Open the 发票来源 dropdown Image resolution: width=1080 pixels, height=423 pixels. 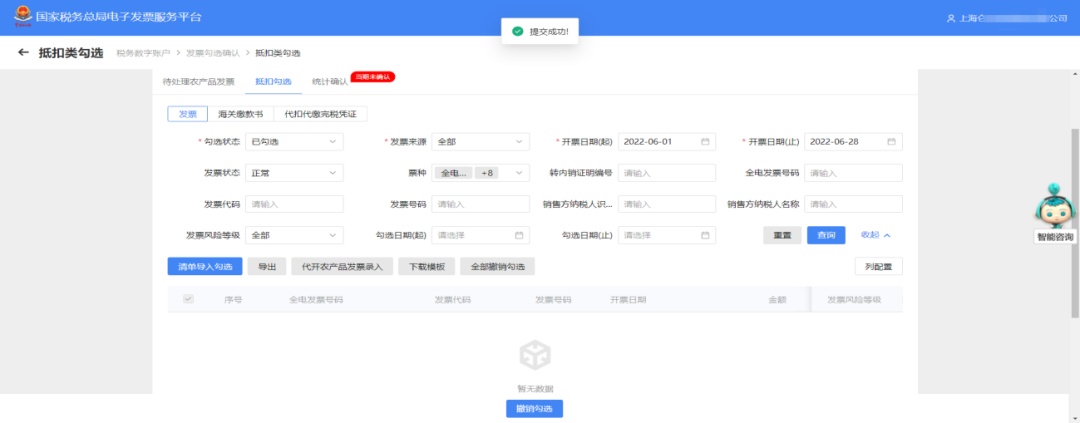pos(480,142)
